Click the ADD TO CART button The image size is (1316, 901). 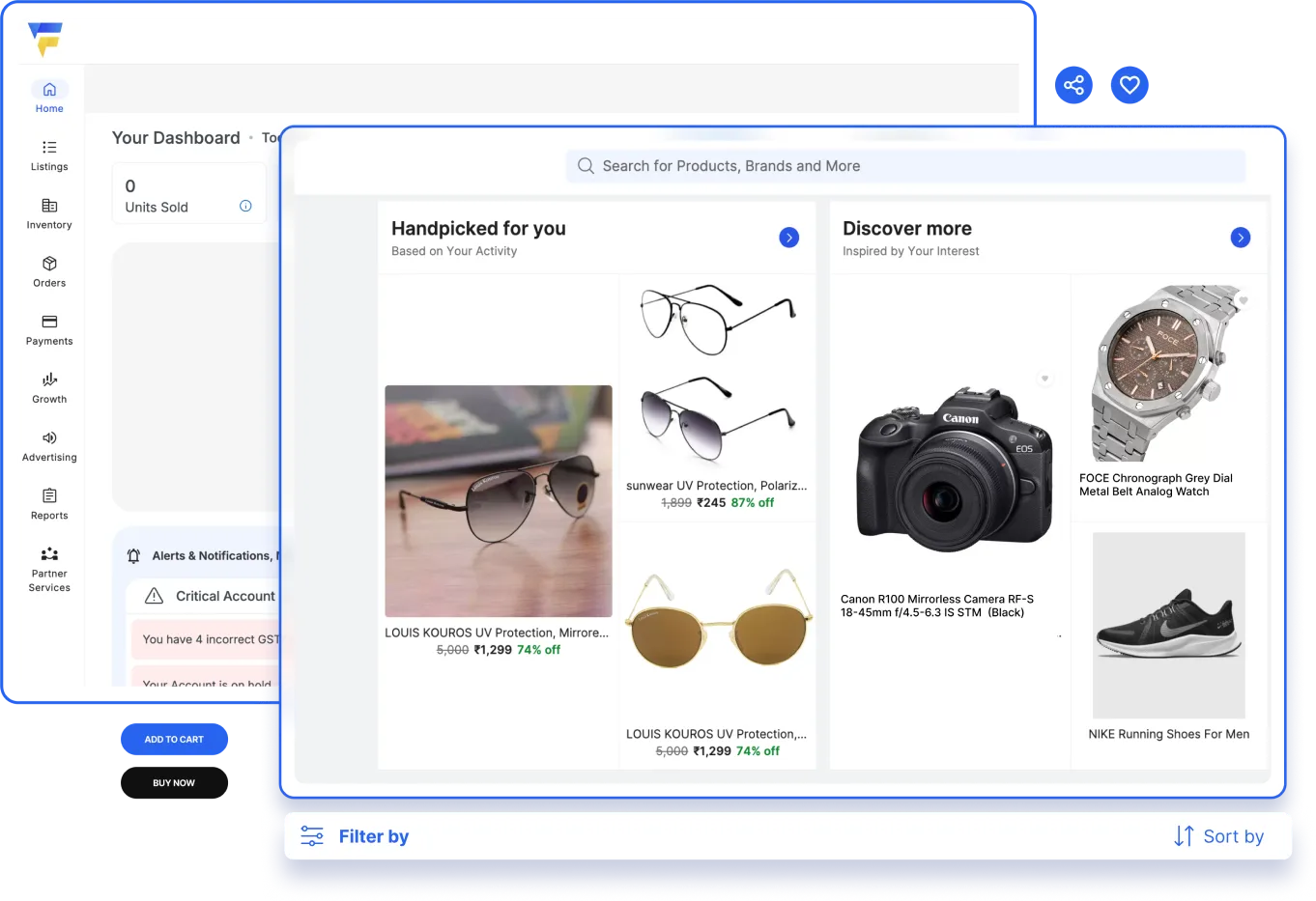[x=174, y=740]
